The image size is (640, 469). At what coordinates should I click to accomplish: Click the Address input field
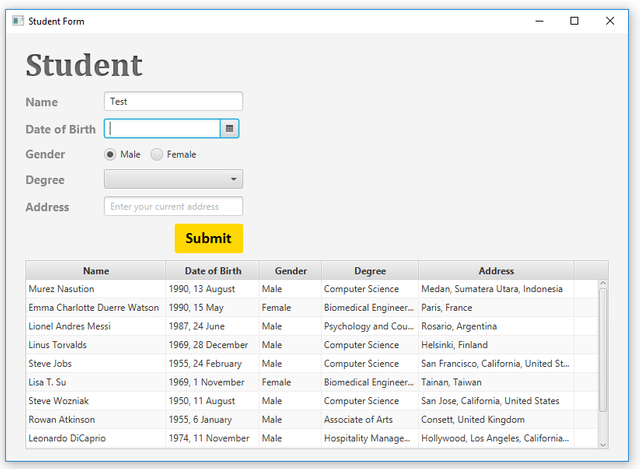pos(173,206)
